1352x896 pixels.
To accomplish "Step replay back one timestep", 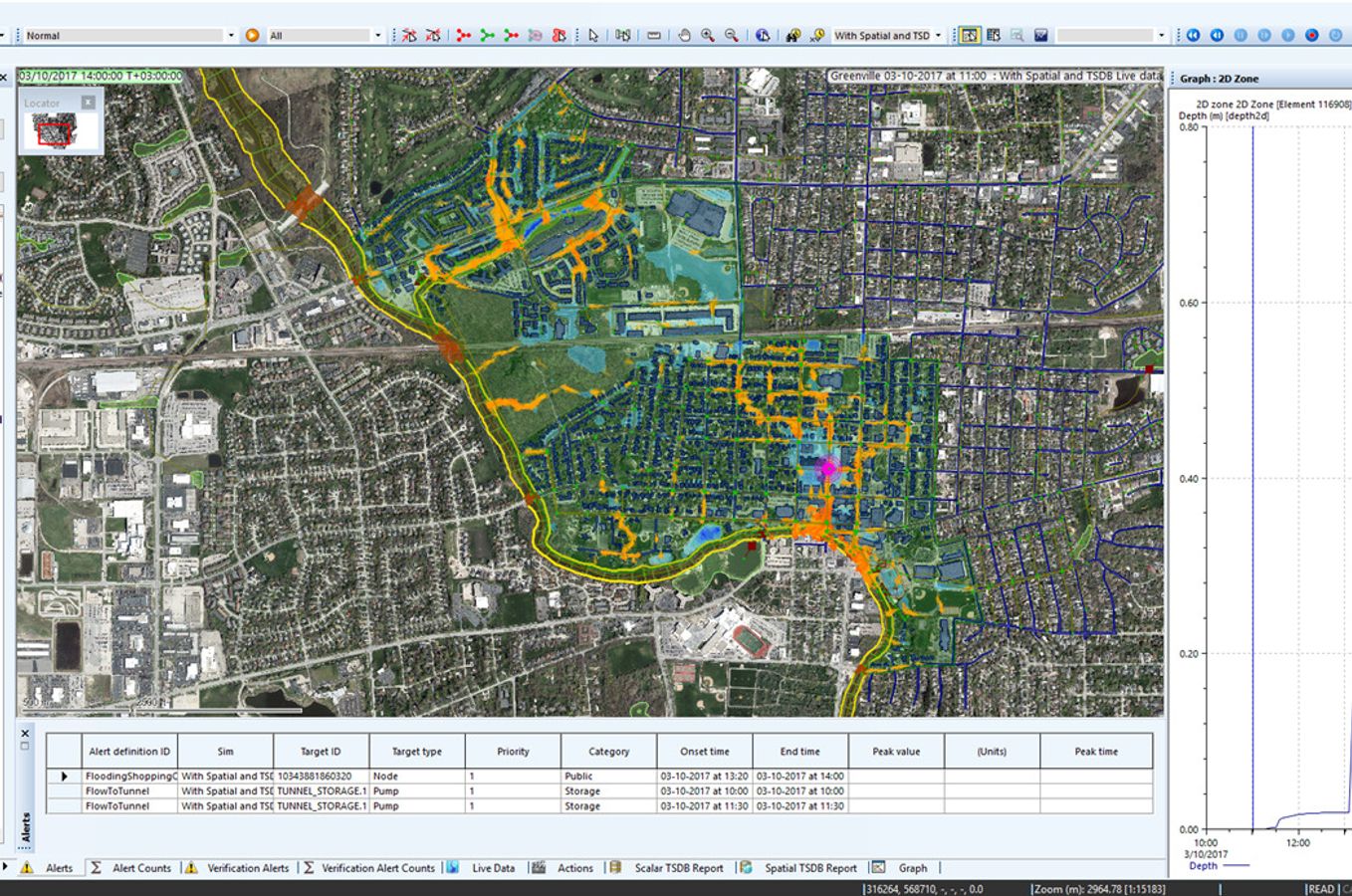I will (x=1217, y=35).
